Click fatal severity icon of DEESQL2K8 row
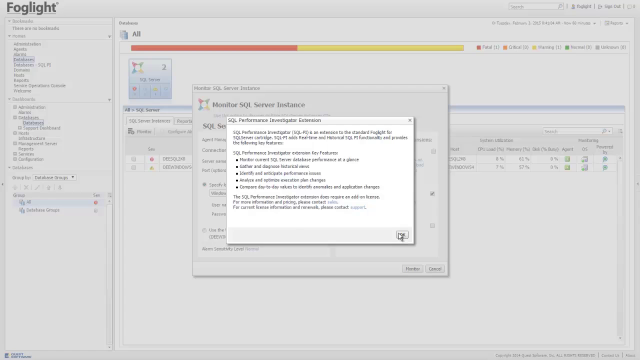640x360 pixels. [x=152, y=159]
